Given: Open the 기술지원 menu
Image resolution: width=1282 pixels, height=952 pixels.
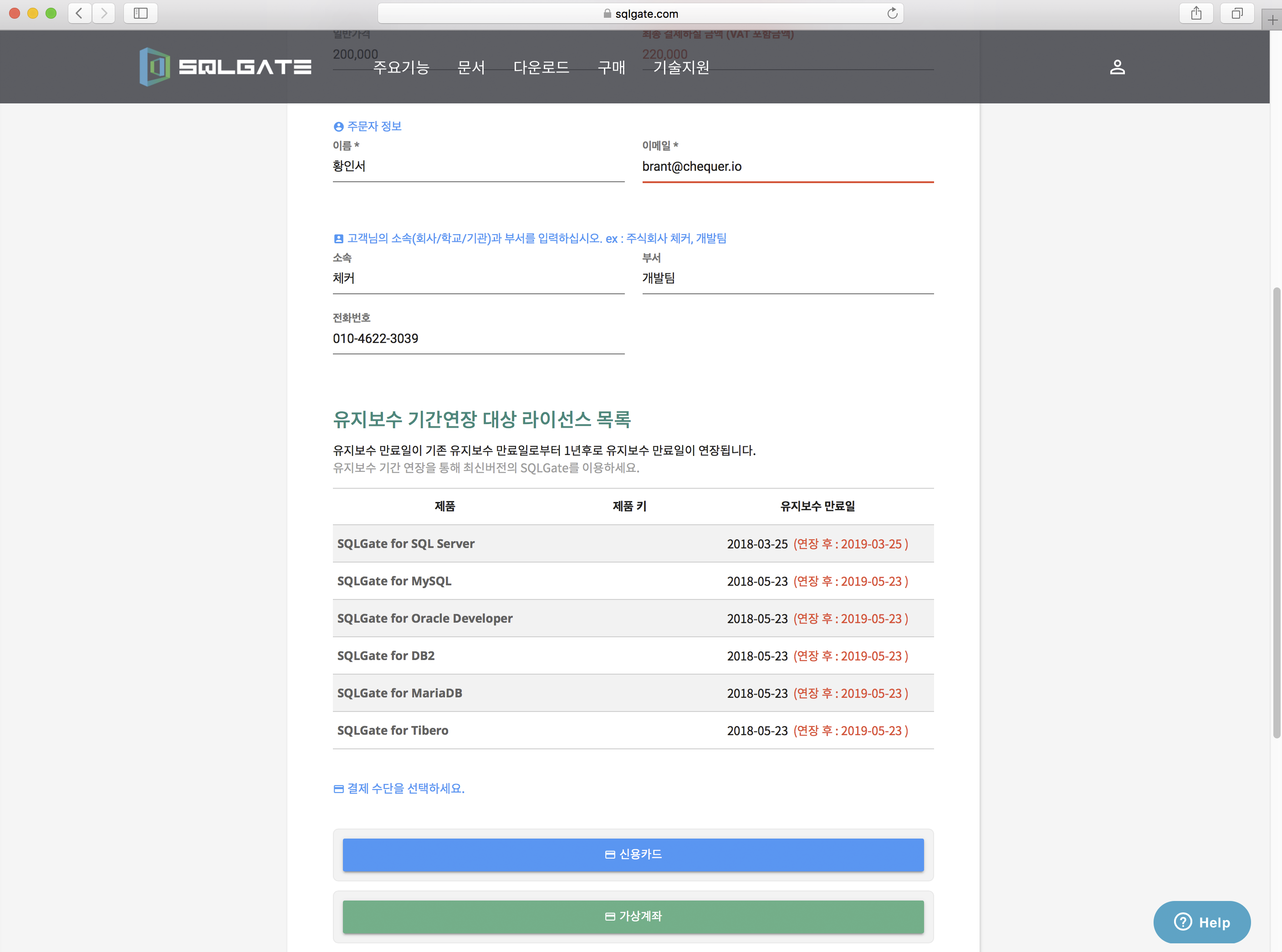Looking at the screenshot, I should pyautogui.click(x=681, y=67).
